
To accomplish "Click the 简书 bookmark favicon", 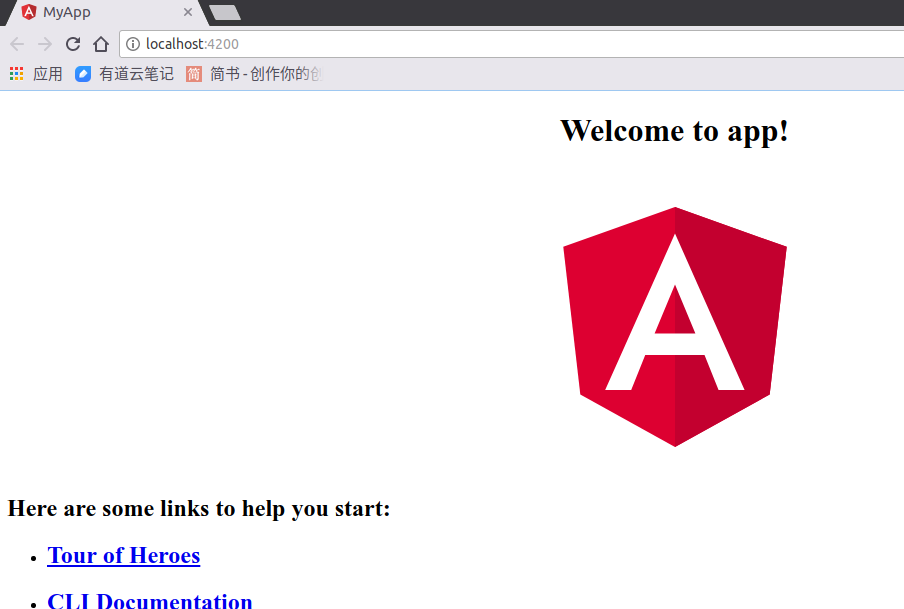I will pyautogui.click(x=193, y=72).
